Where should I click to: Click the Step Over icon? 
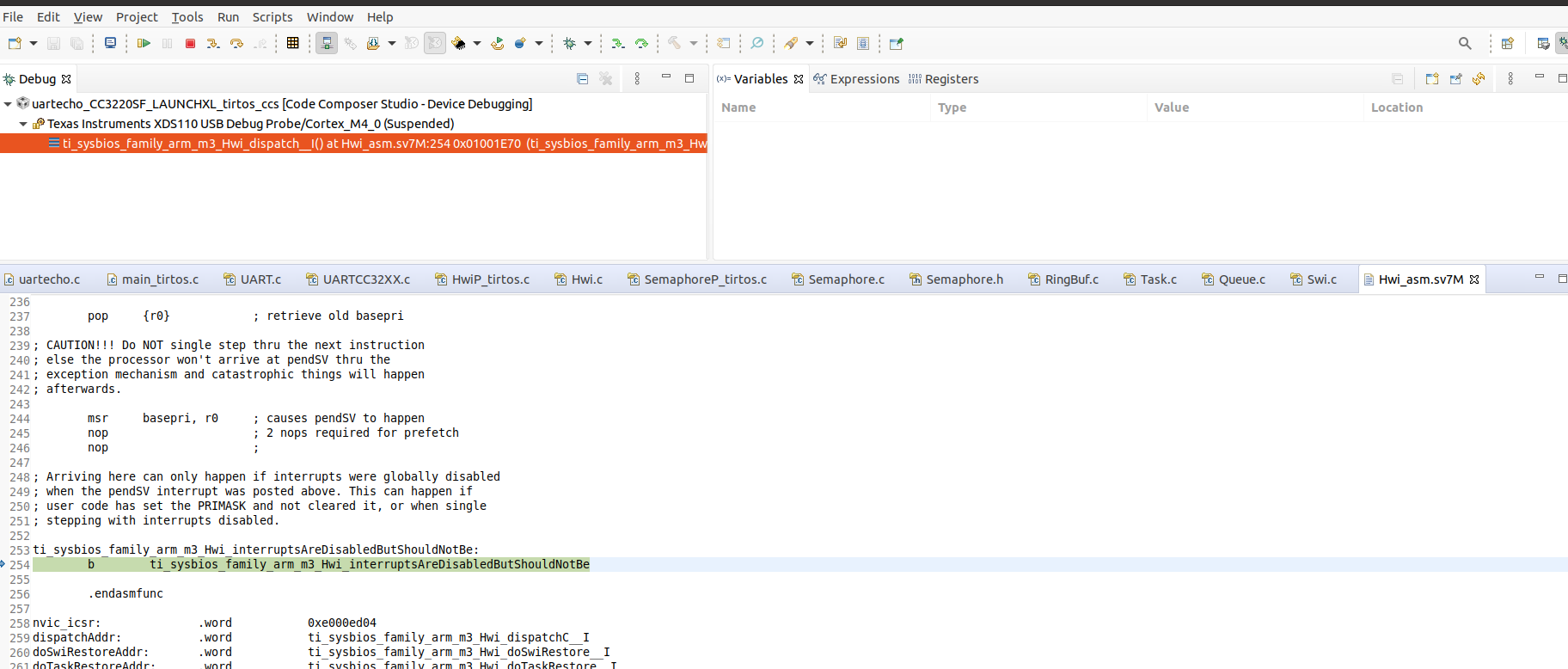[236, 43]
